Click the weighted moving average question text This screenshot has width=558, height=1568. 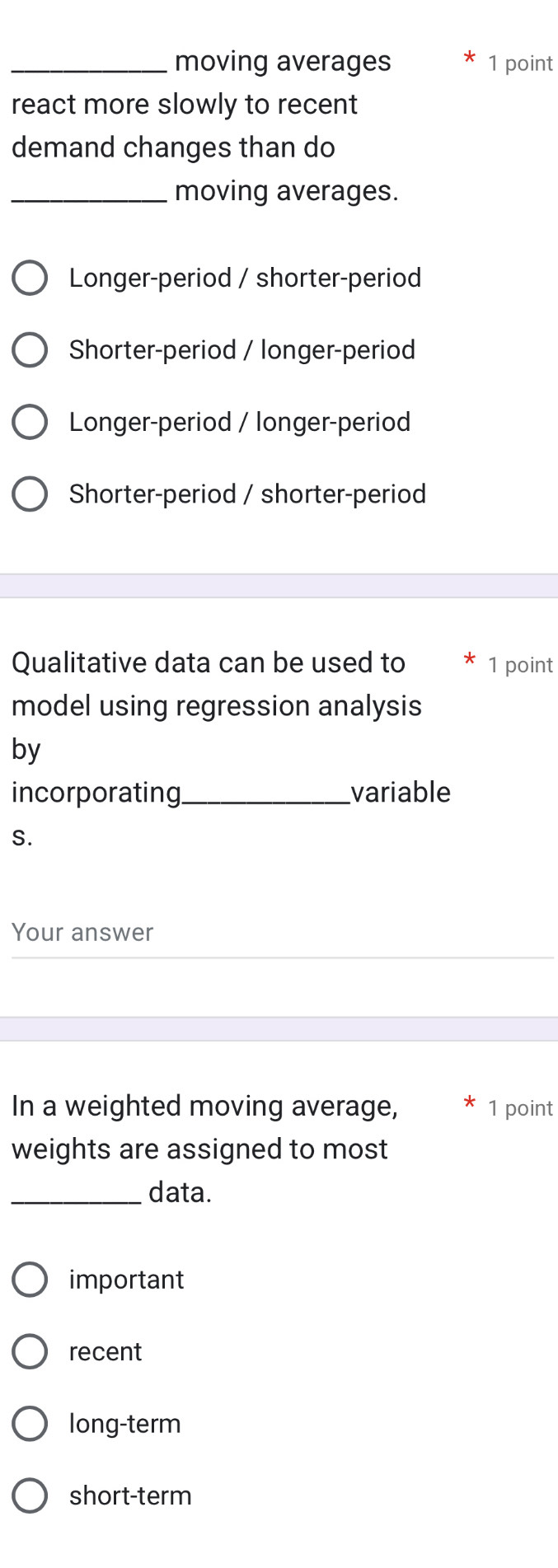(204, 1149)
